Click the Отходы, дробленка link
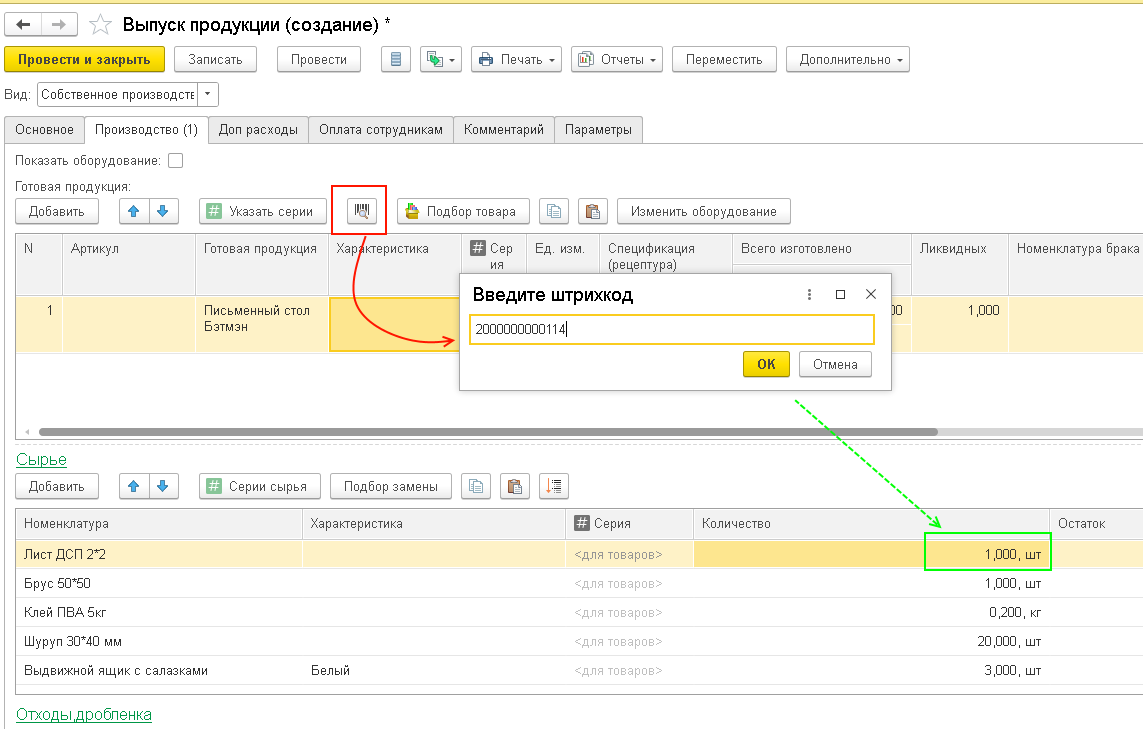This screenshot has height=729, width=1143. tap(84, 714)
